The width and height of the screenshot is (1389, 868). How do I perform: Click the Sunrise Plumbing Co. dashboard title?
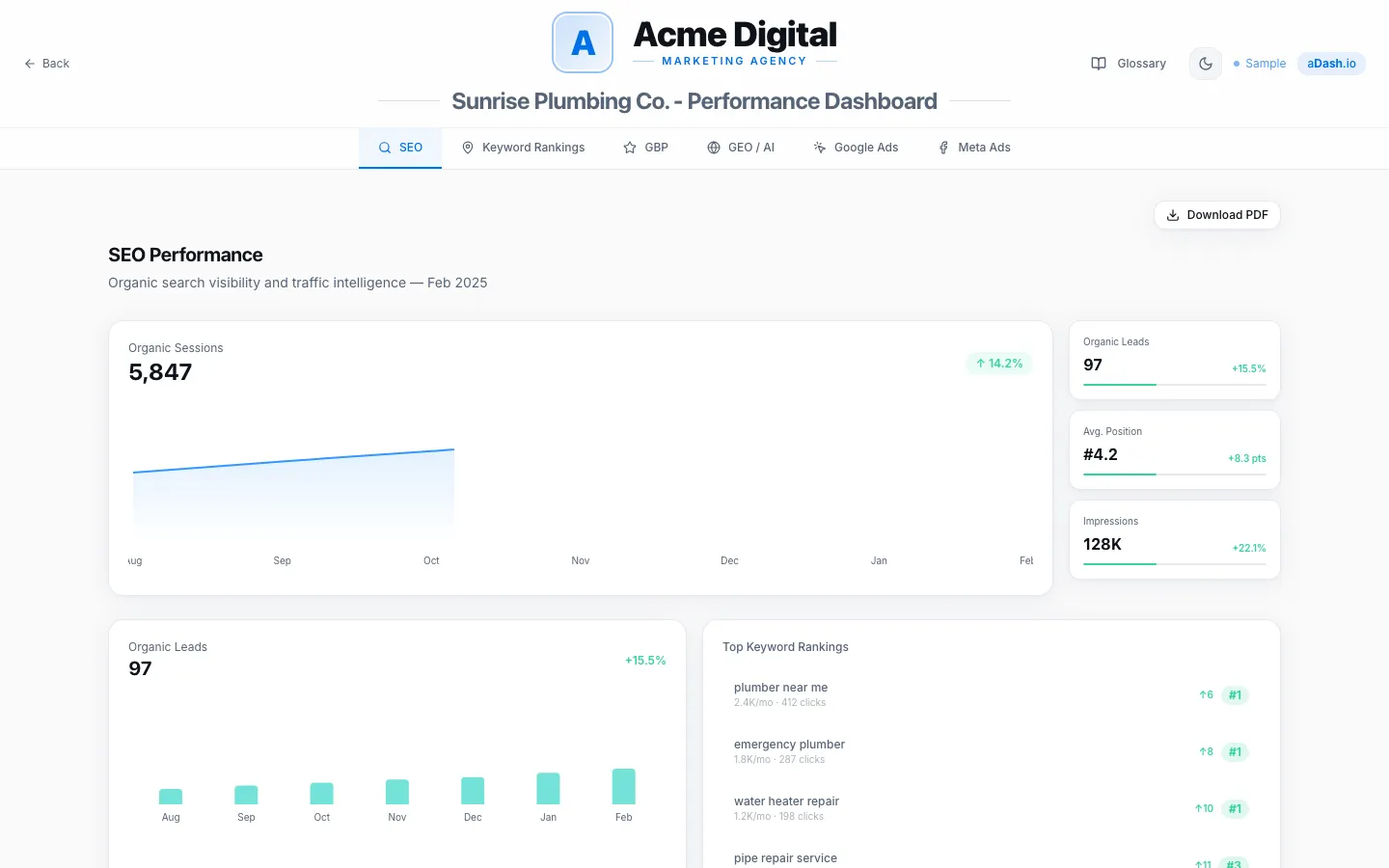coord(694,101)
